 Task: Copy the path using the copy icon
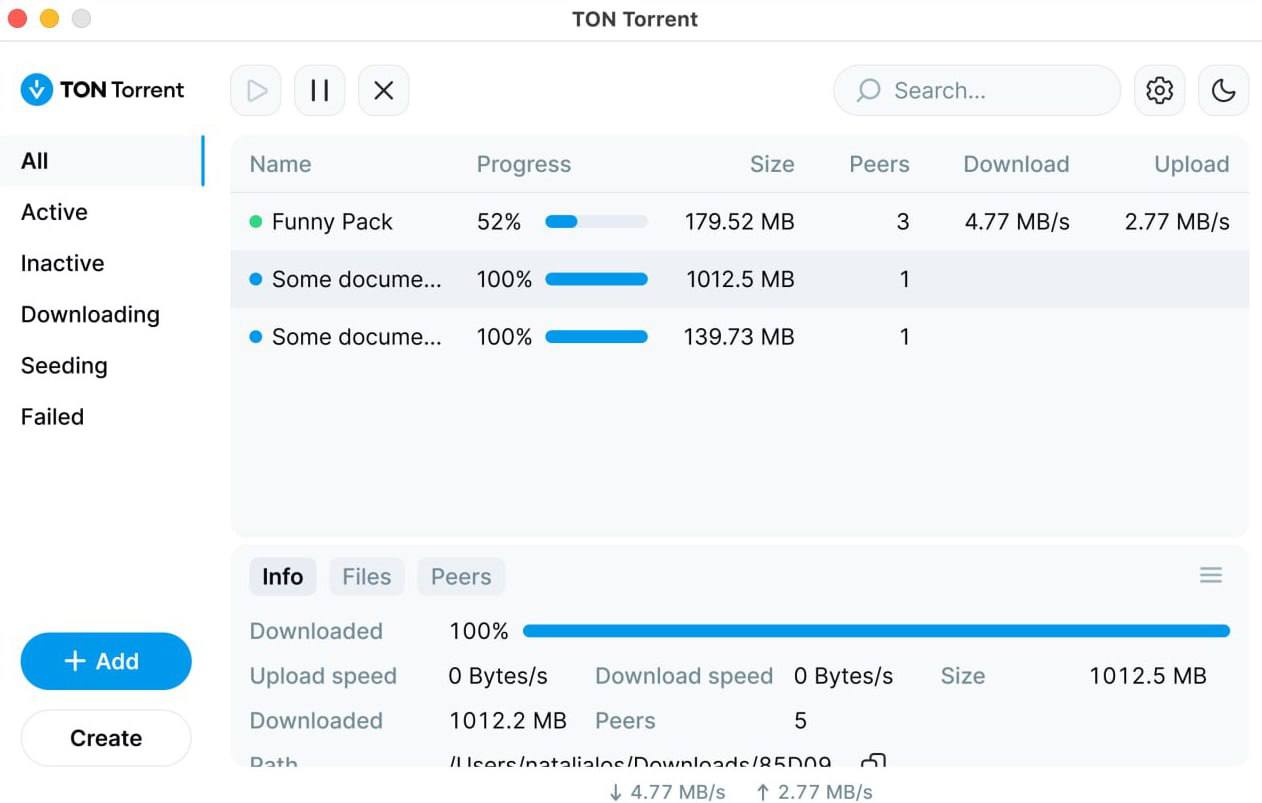(x=873, y=762)
